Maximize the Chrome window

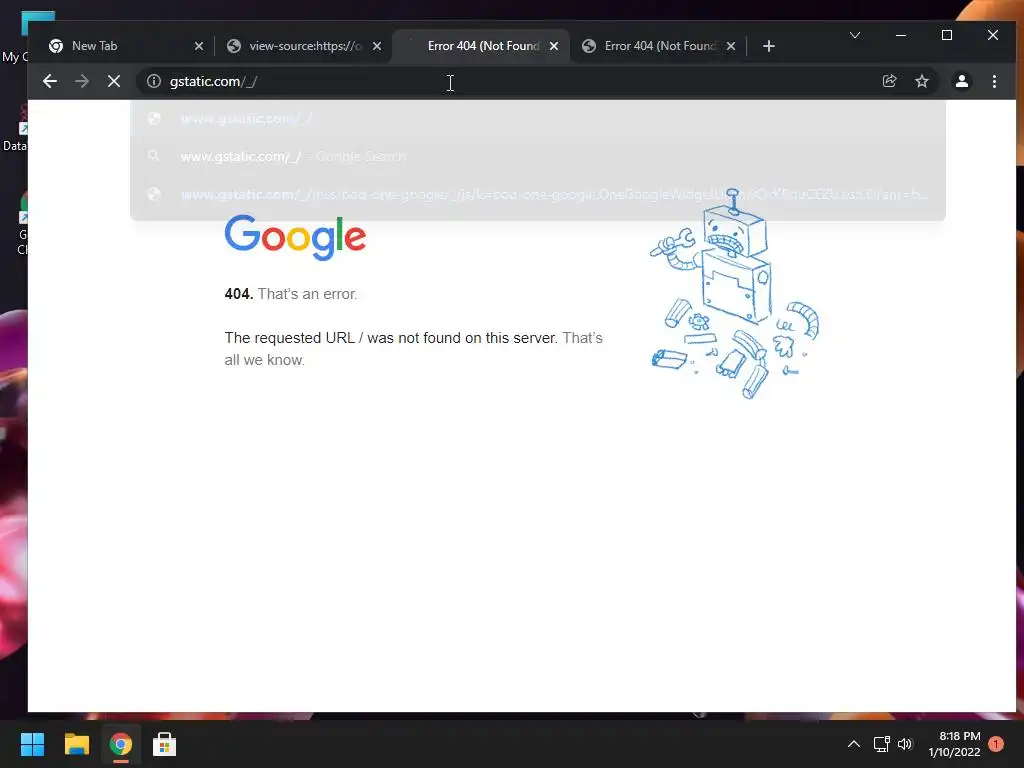[947, 35]
